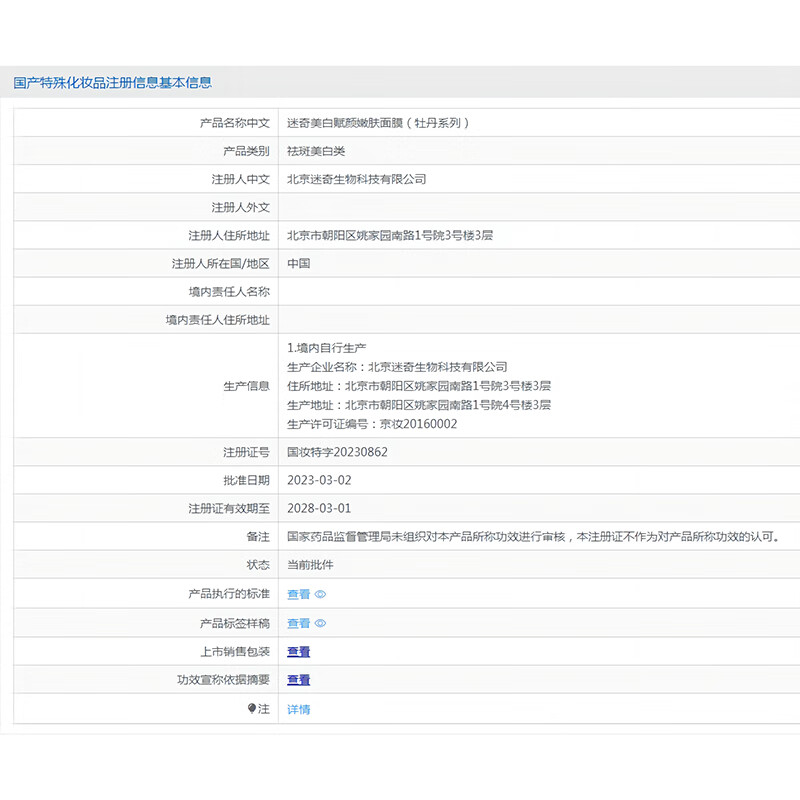Viewport: 800px width, 800px height.
Task: Click the 注册证号 label
Action: [246, 452]
